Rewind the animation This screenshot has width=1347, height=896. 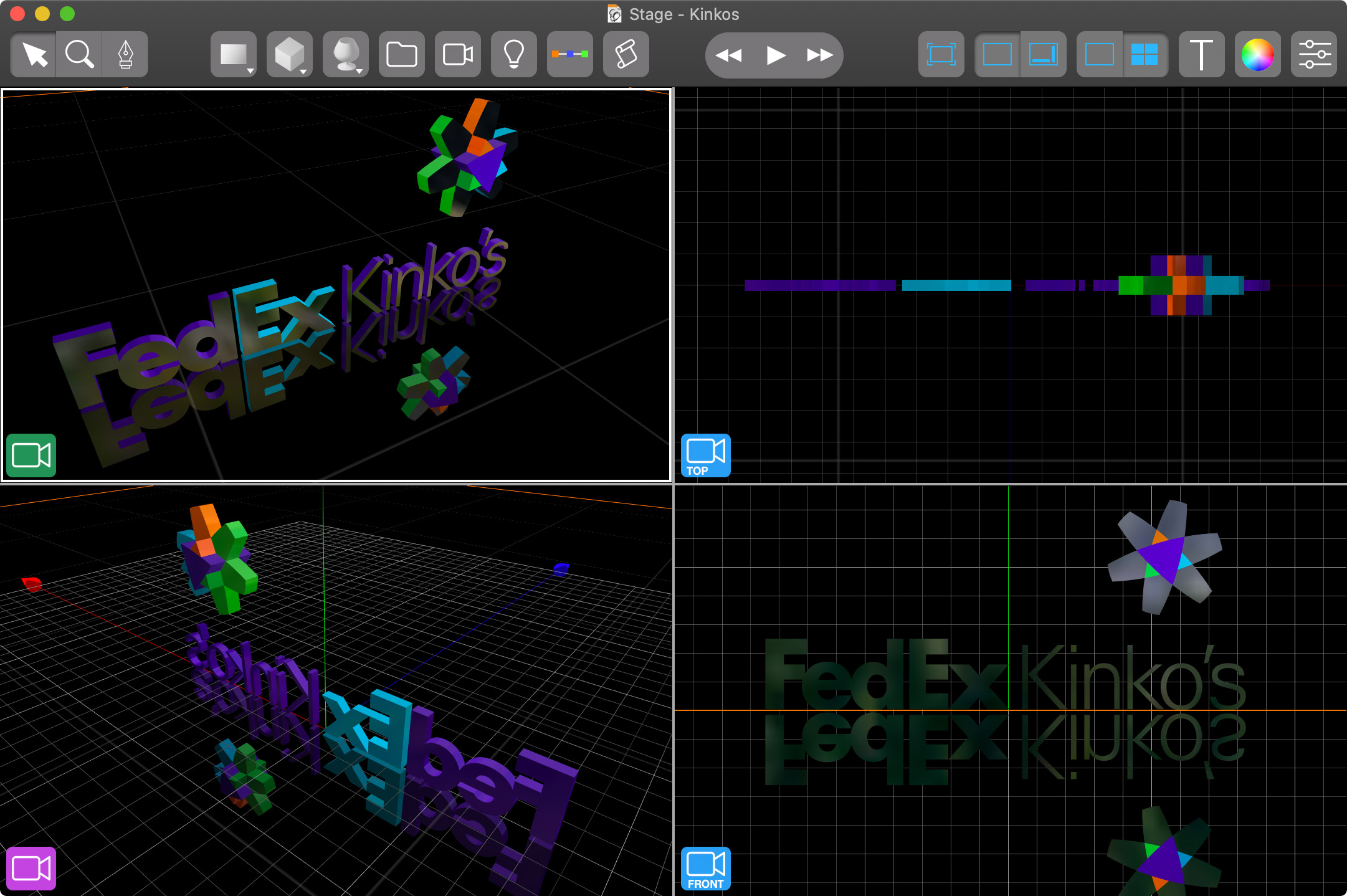728,55
